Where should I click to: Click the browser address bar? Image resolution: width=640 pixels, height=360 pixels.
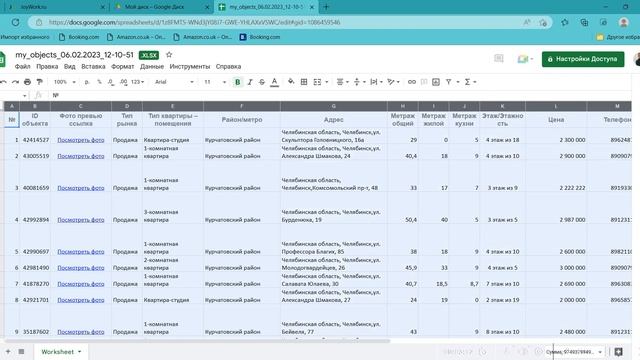[x=282, y=22]
